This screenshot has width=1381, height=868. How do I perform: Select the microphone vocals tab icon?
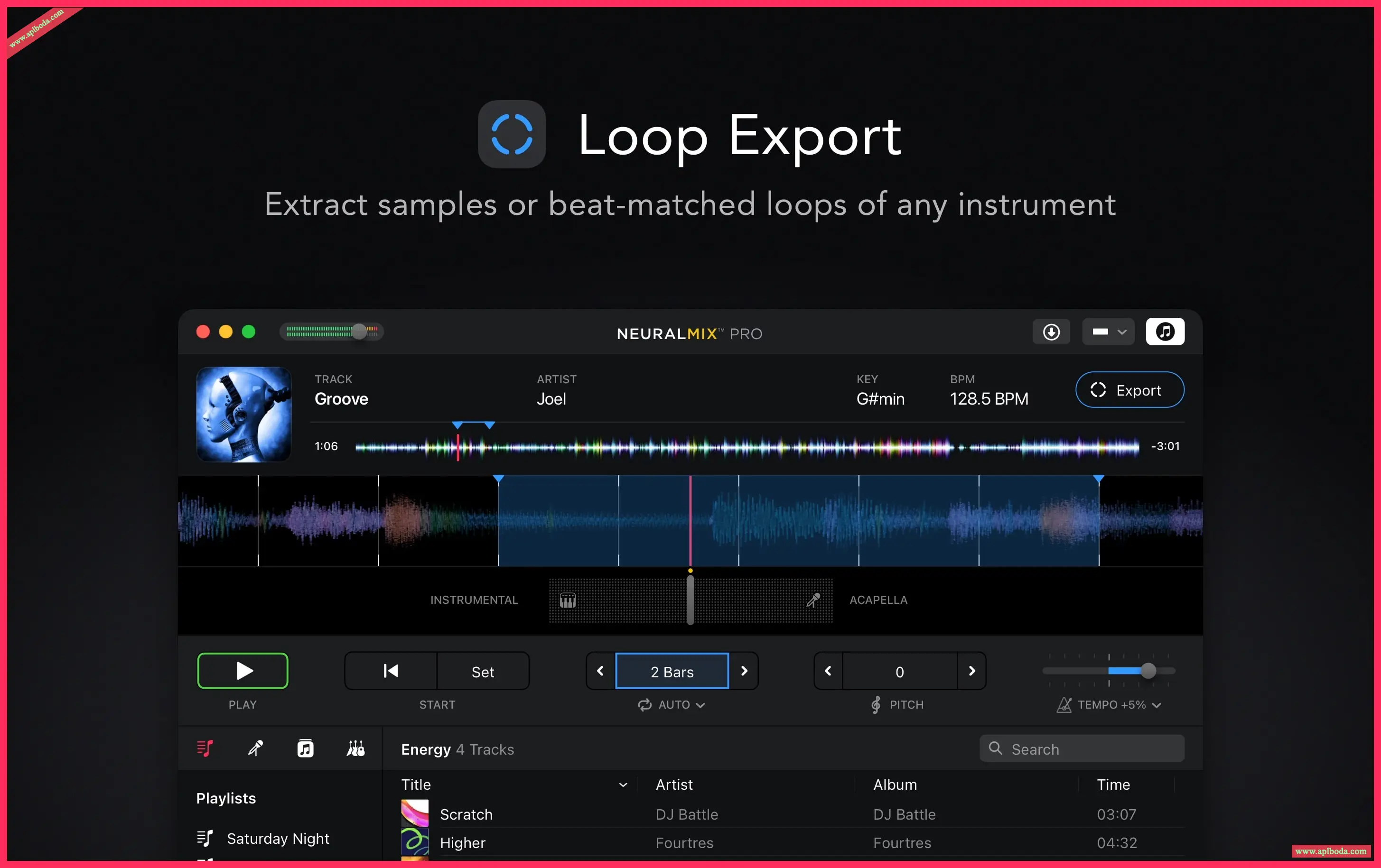coord(255,748)
